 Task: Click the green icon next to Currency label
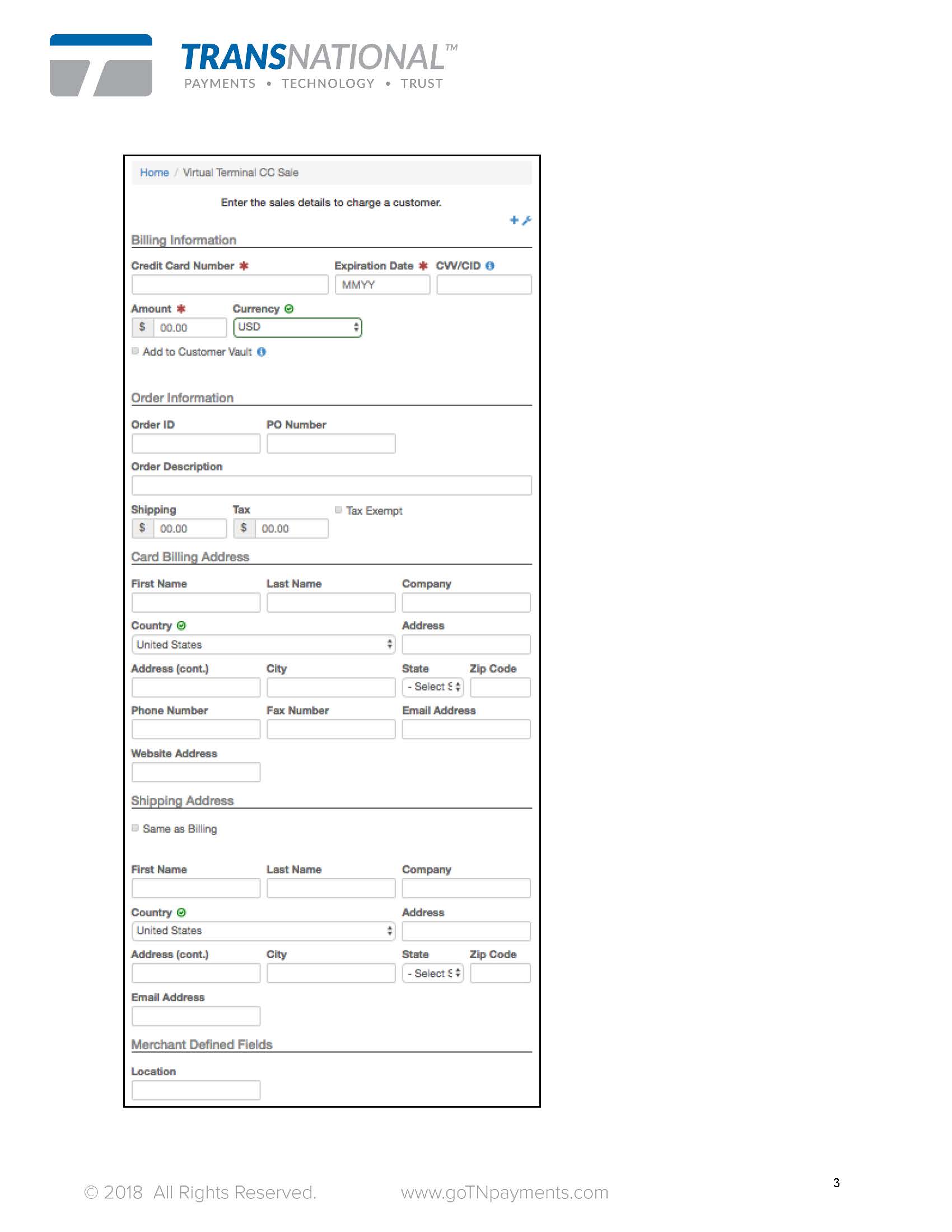(x=289, y=309)
